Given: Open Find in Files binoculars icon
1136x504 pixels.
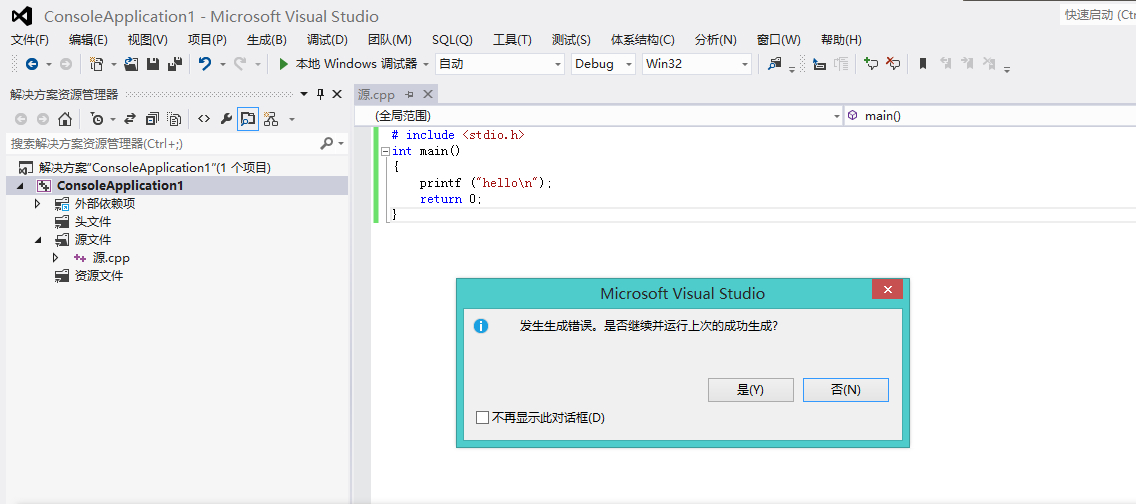Looking at the screenshot, I should (x=775, y=64).
